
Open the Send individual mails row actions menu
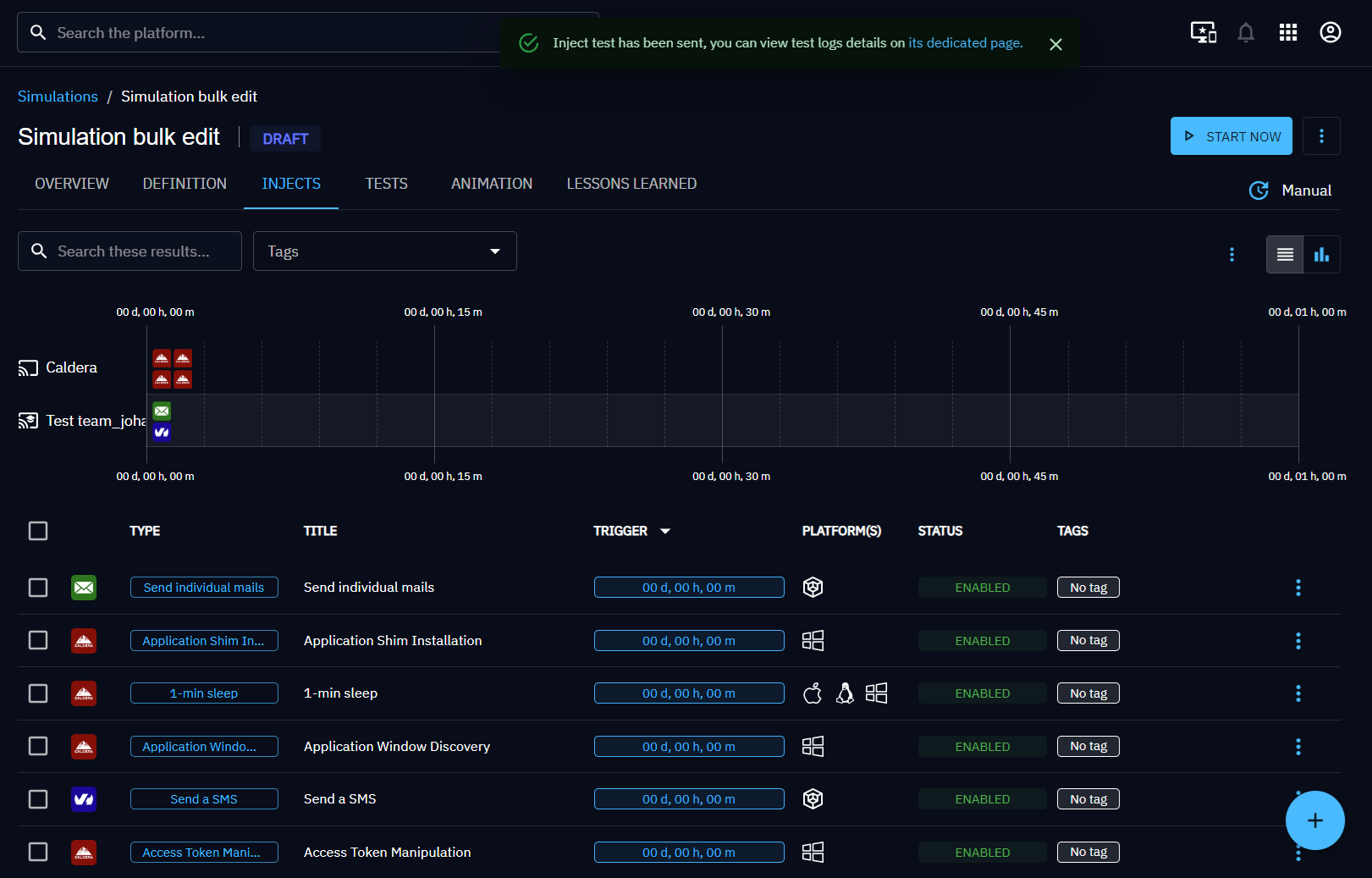pos(1298,588)
